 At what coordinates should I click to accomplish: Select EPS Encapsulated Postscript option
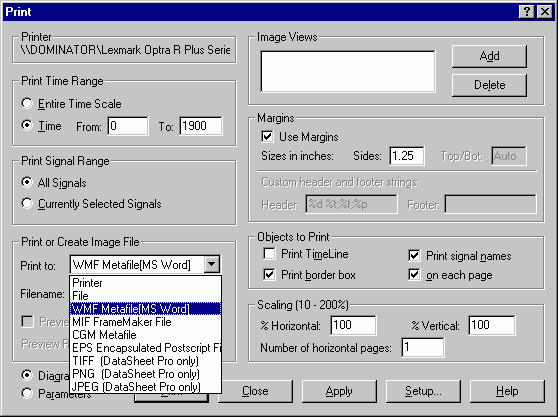point(146,348)
